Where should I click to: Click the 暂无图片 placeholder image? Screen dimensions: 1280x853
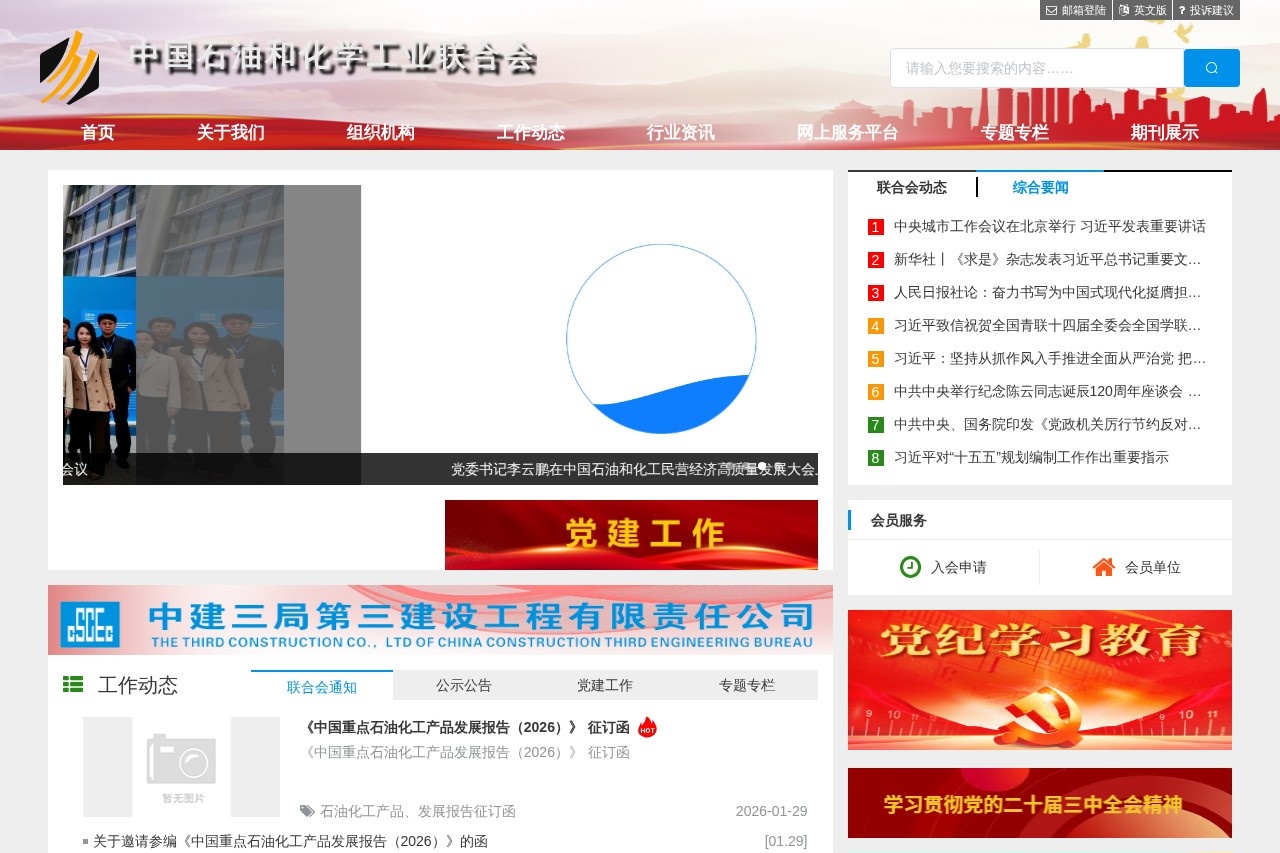182,767
